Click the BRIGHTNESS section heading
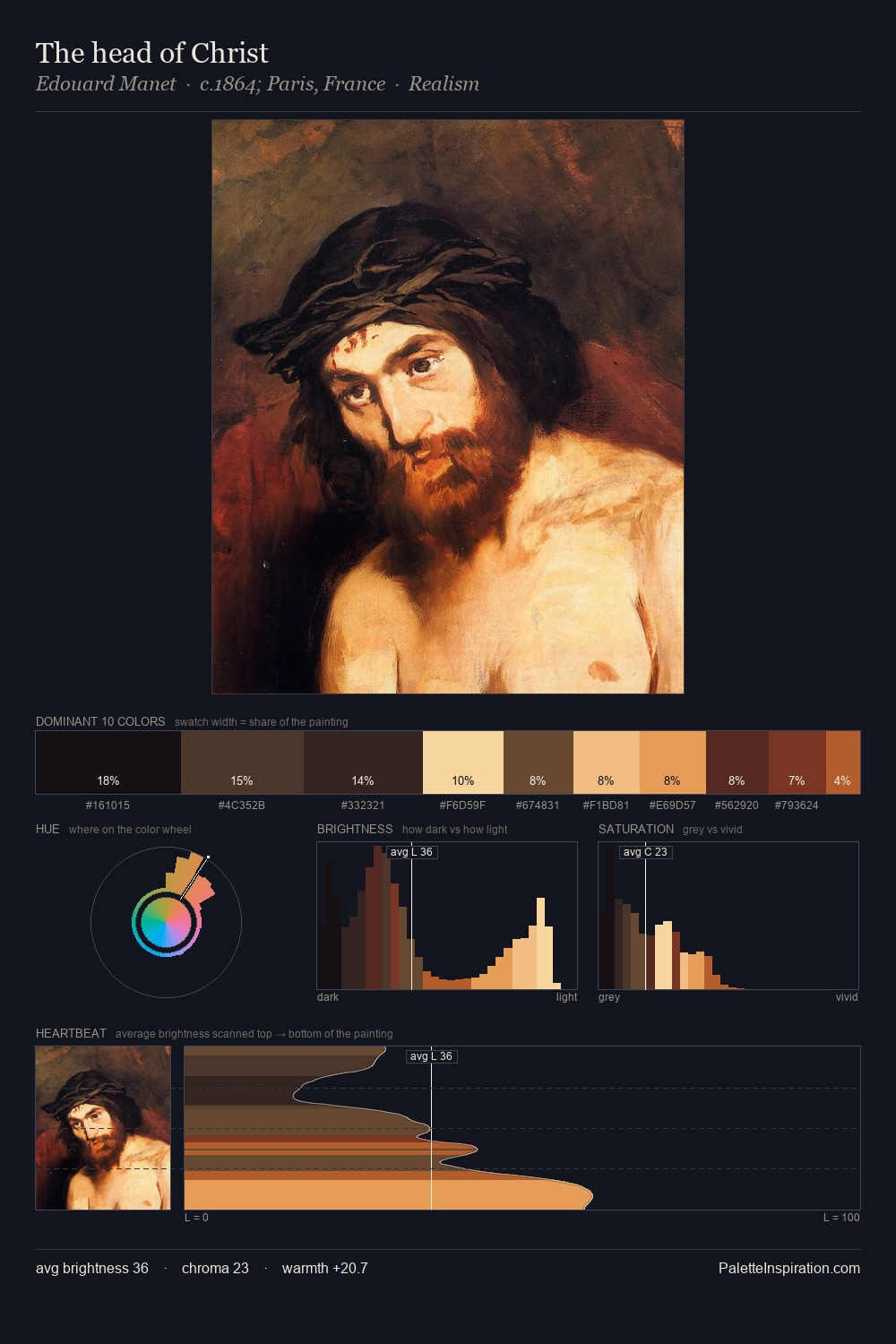 [355, 829]
